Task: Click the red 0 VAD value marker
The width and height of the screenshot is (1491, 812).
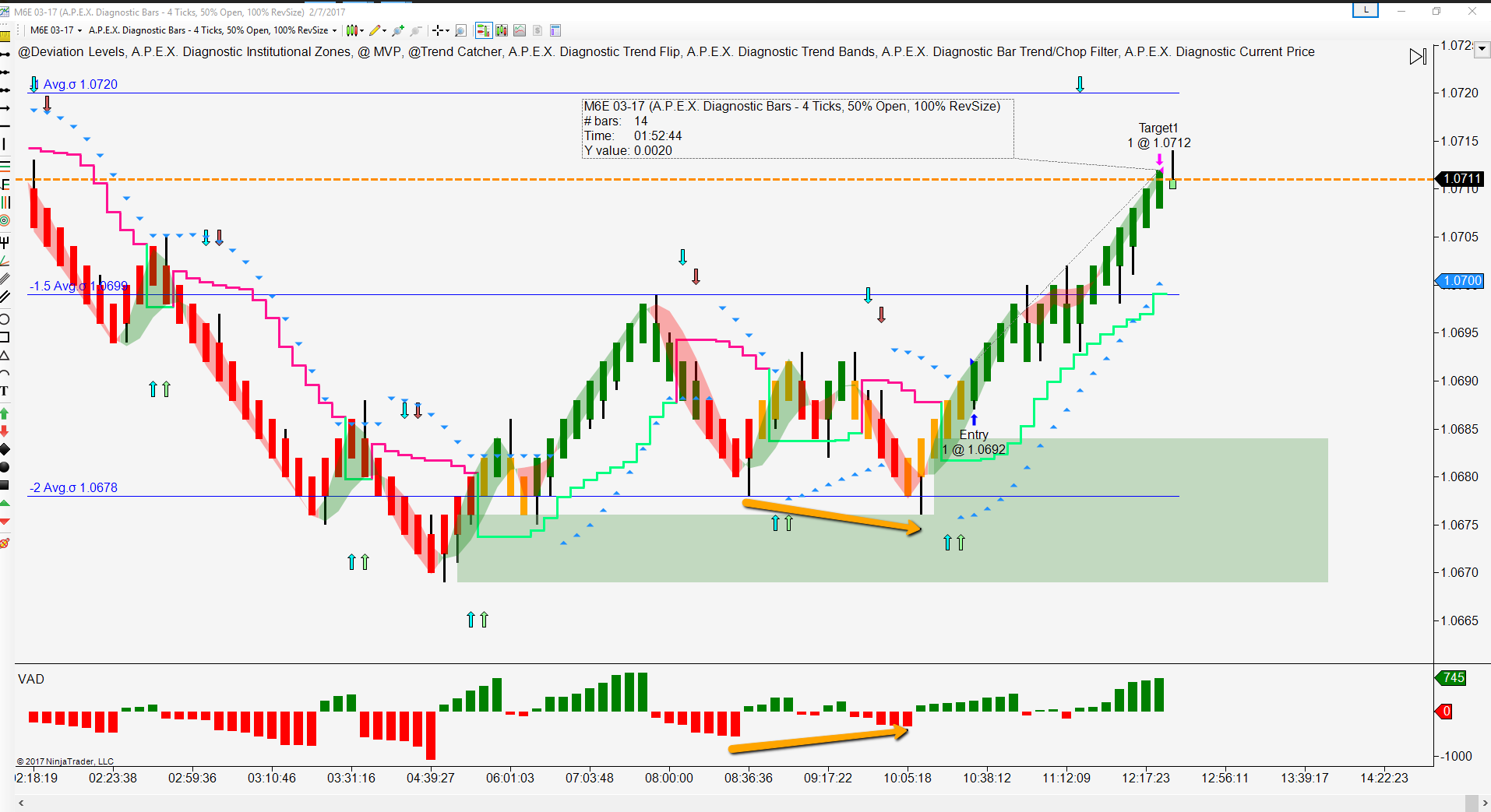Action: (x=1444, y=711)
